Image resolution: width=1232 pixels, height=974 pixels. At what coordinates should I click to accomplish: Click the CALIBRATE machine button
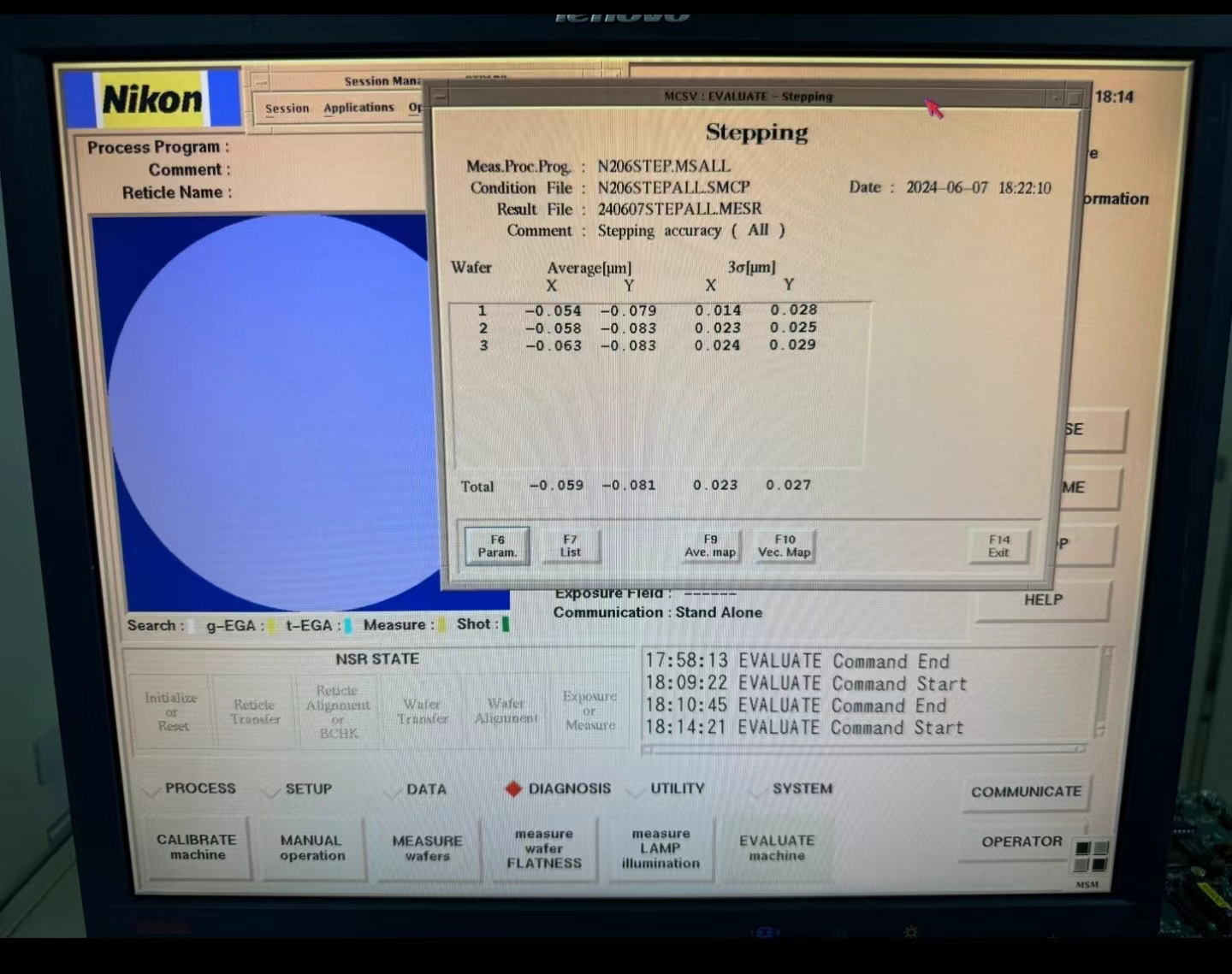[x=198, y=847]
